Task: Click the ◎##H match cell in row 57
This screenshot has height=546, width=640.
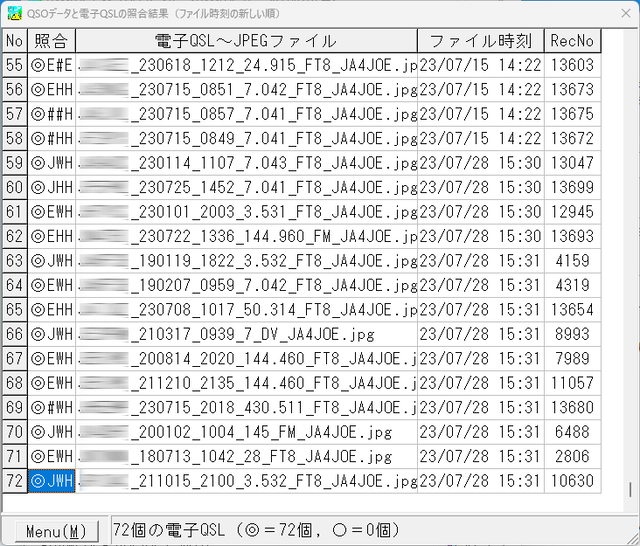Action: [51, 114]
